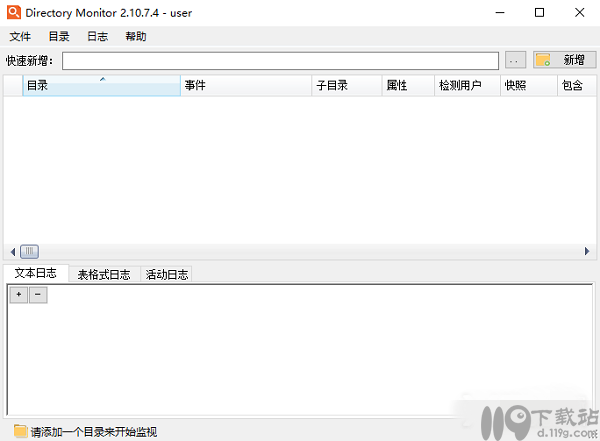Open the 目录 menu
The image size is (600, 441).
[59, 36]
